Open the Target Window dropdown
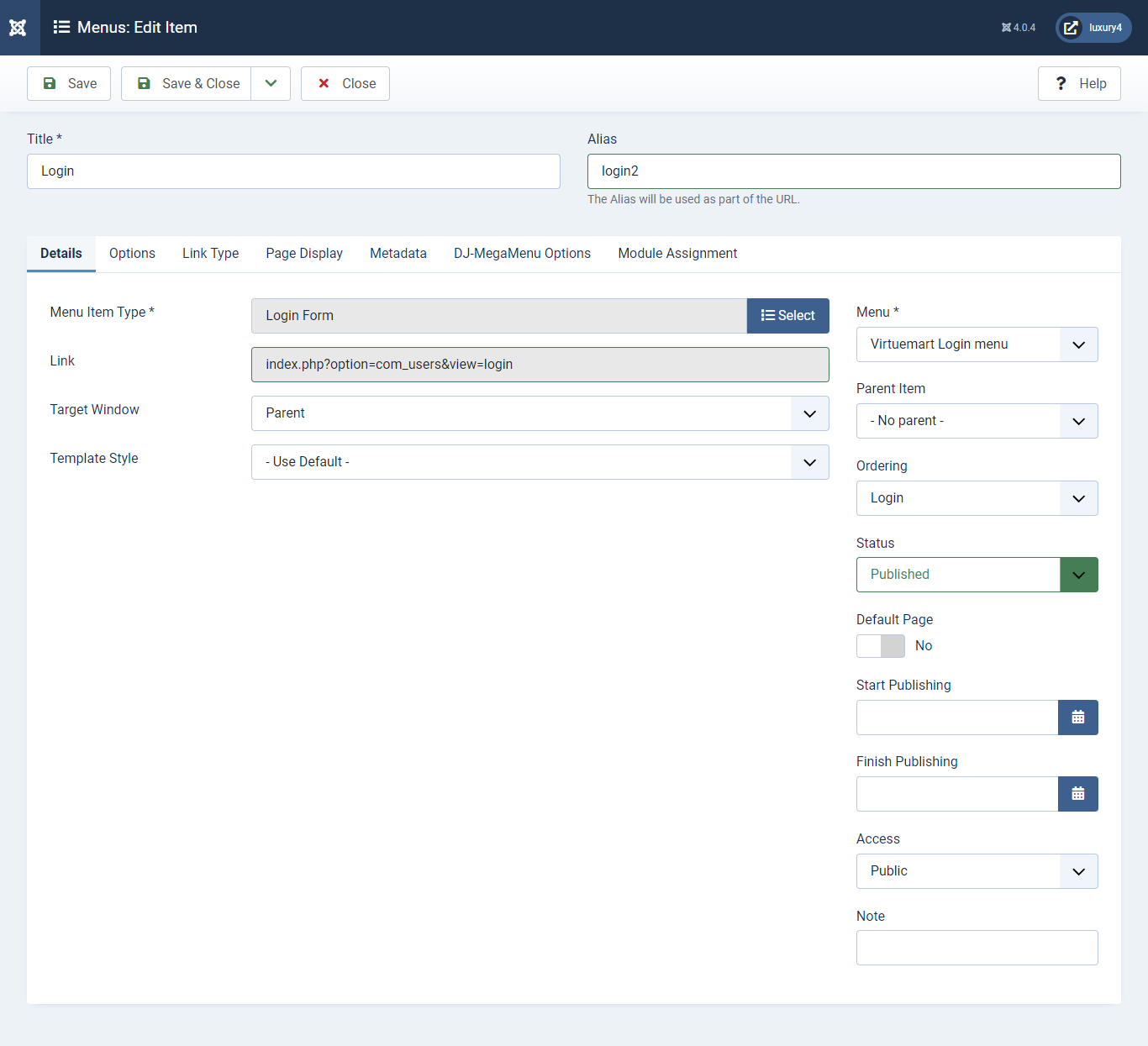 pos(540,413)
